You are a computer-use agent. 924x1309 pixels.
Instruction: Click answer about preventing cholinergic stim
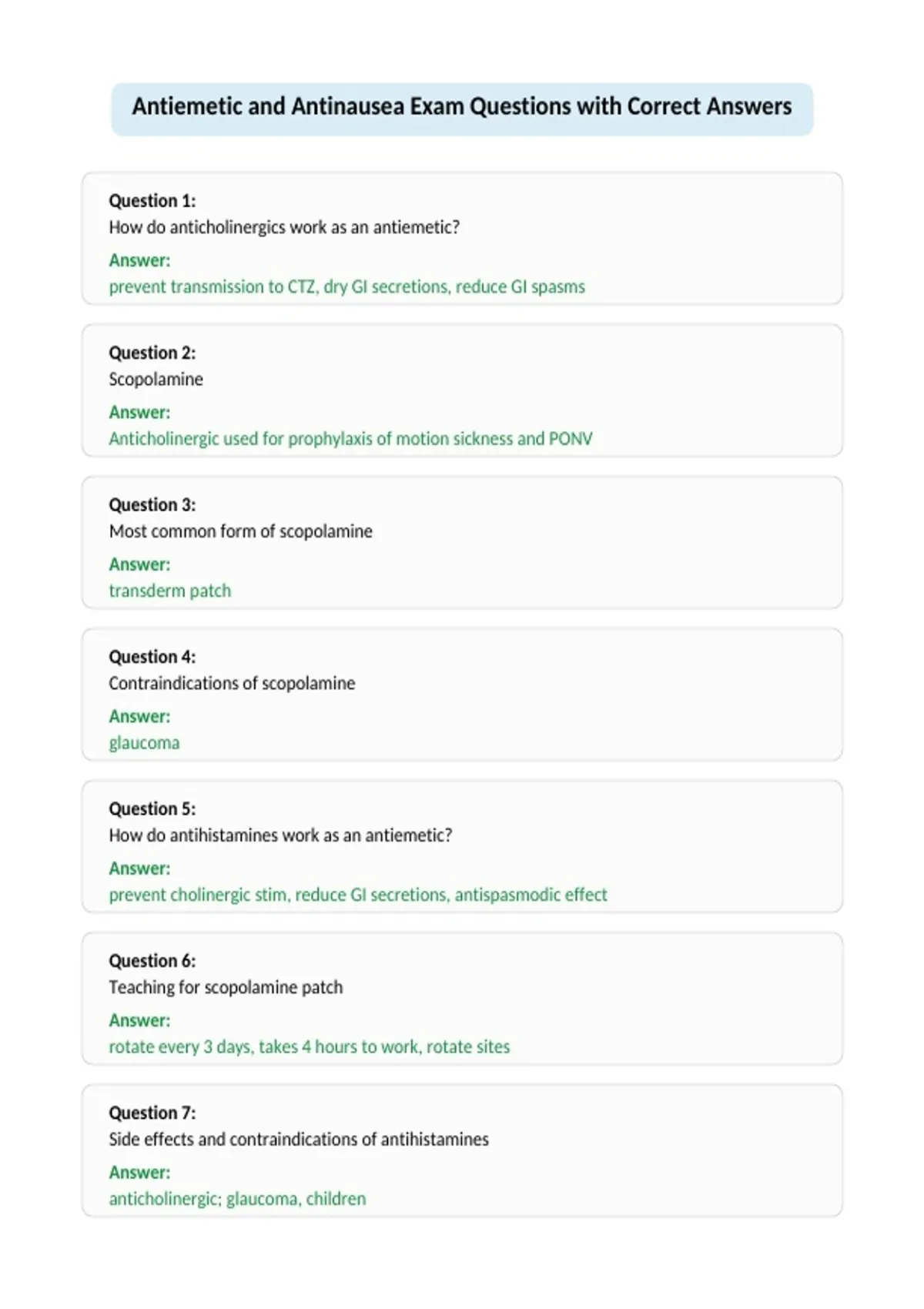click(358, 895)
